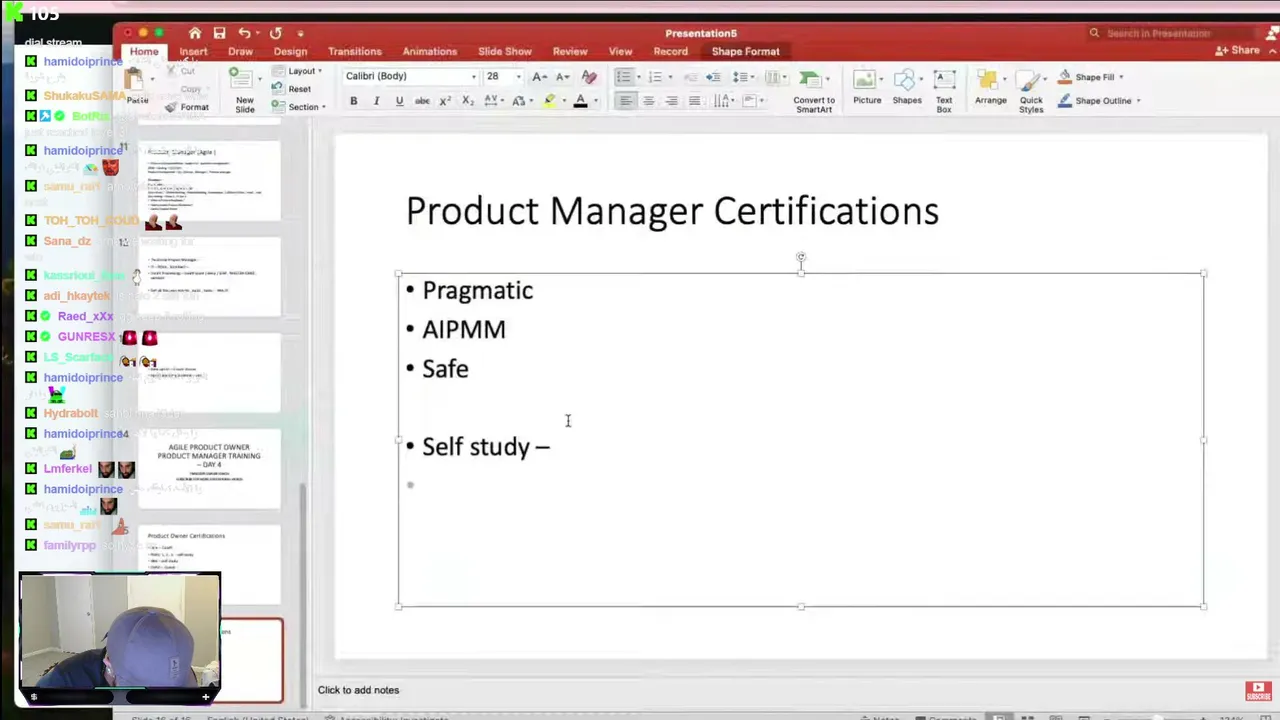
Task: Switch to the Animations tab
Action: tap(430, 51)
